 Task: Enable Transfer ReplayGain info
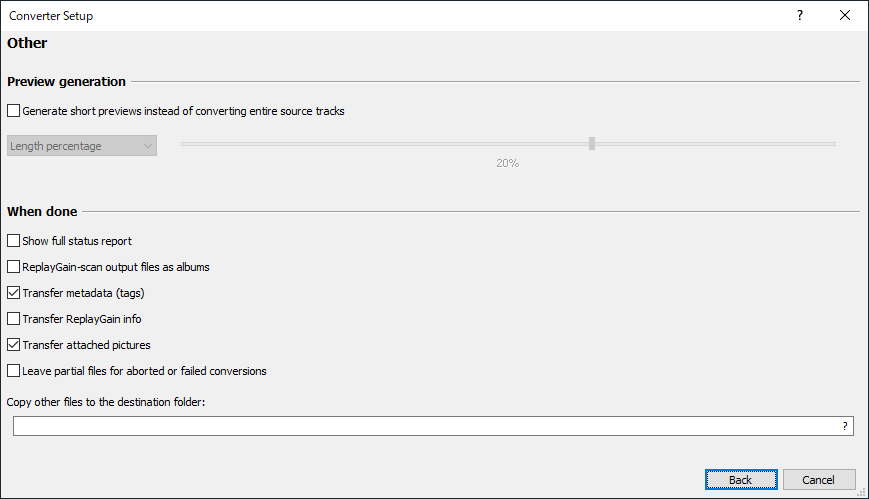tap(13, 319)
